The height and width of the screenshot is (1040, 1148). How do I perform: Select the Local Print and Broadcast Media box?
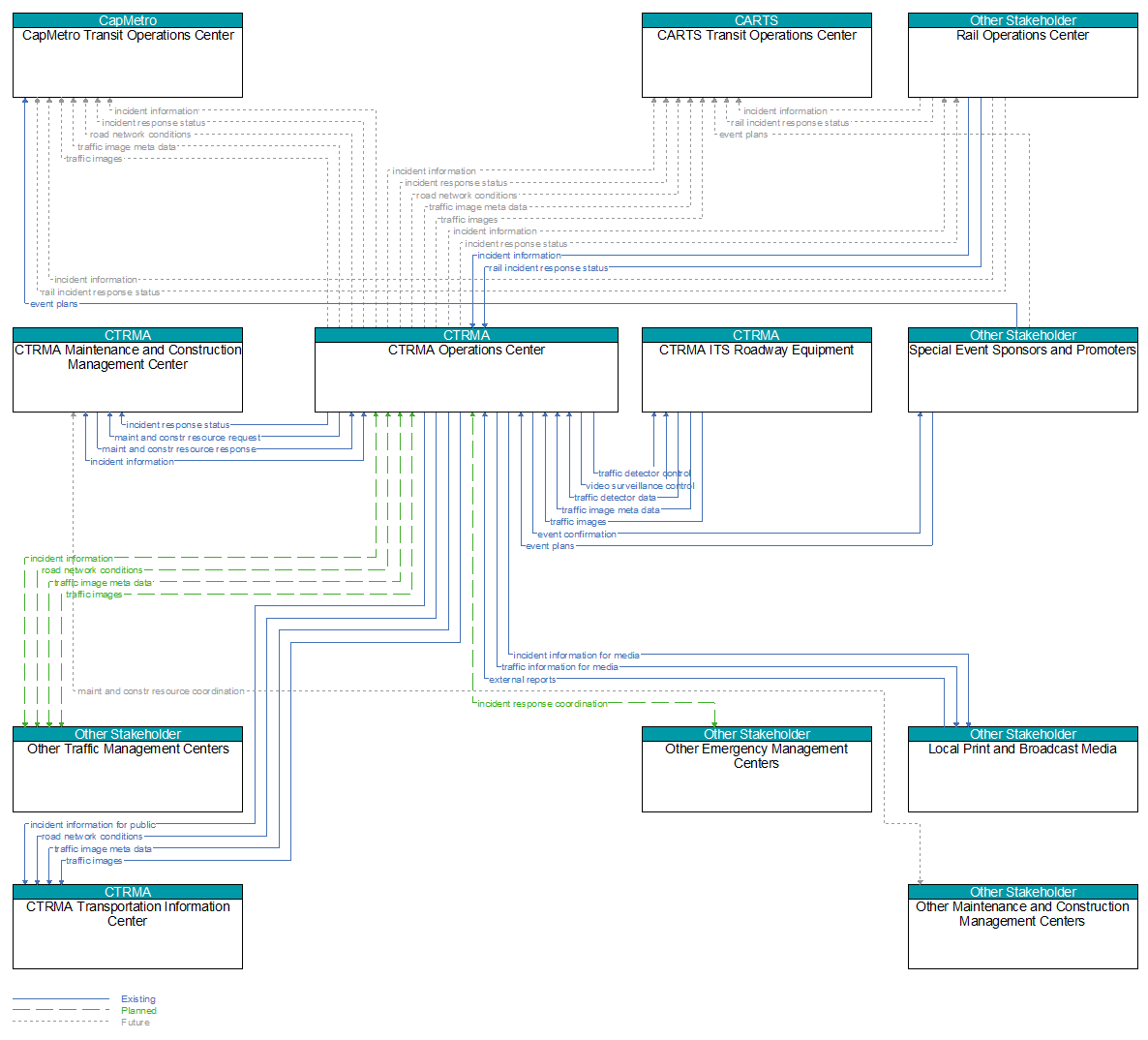[x=1023, y=769]
